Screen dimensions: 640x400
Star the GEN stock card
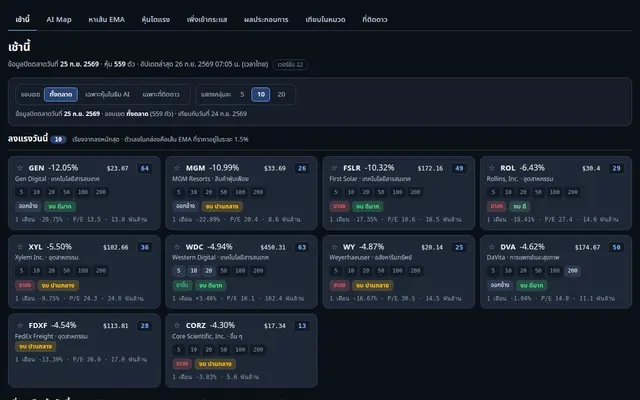pos(20,168)
